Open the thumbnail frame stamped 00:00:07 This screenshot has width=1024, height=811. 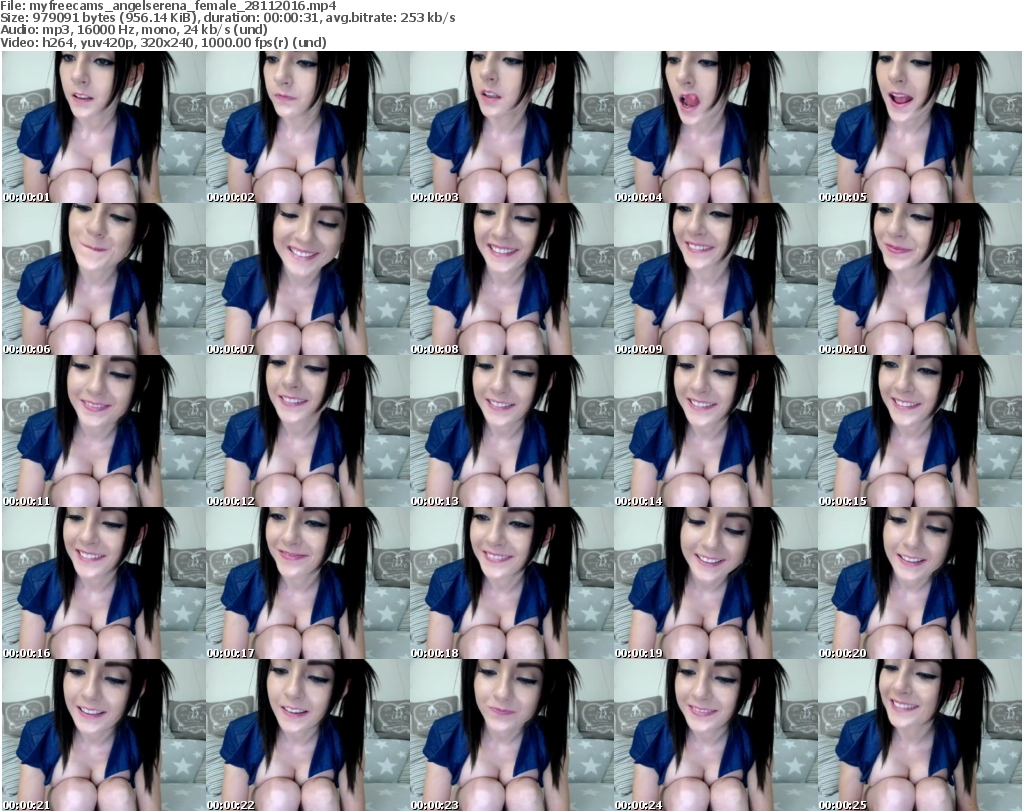click(x=308, y=279)
